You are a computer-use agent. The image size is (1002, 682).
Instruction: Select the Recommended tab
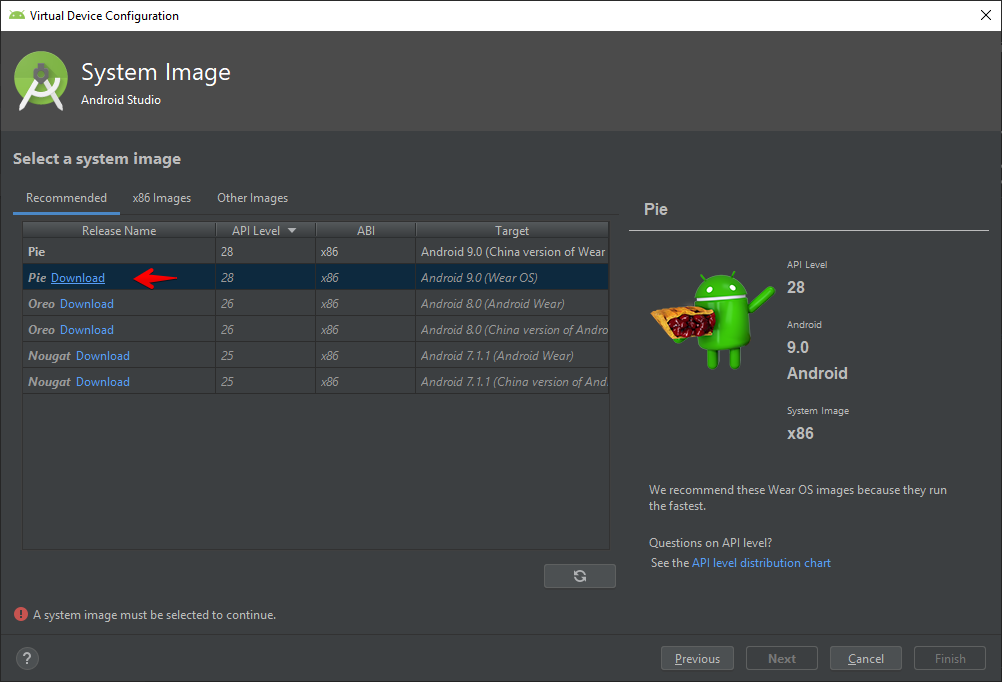[66, 198]
